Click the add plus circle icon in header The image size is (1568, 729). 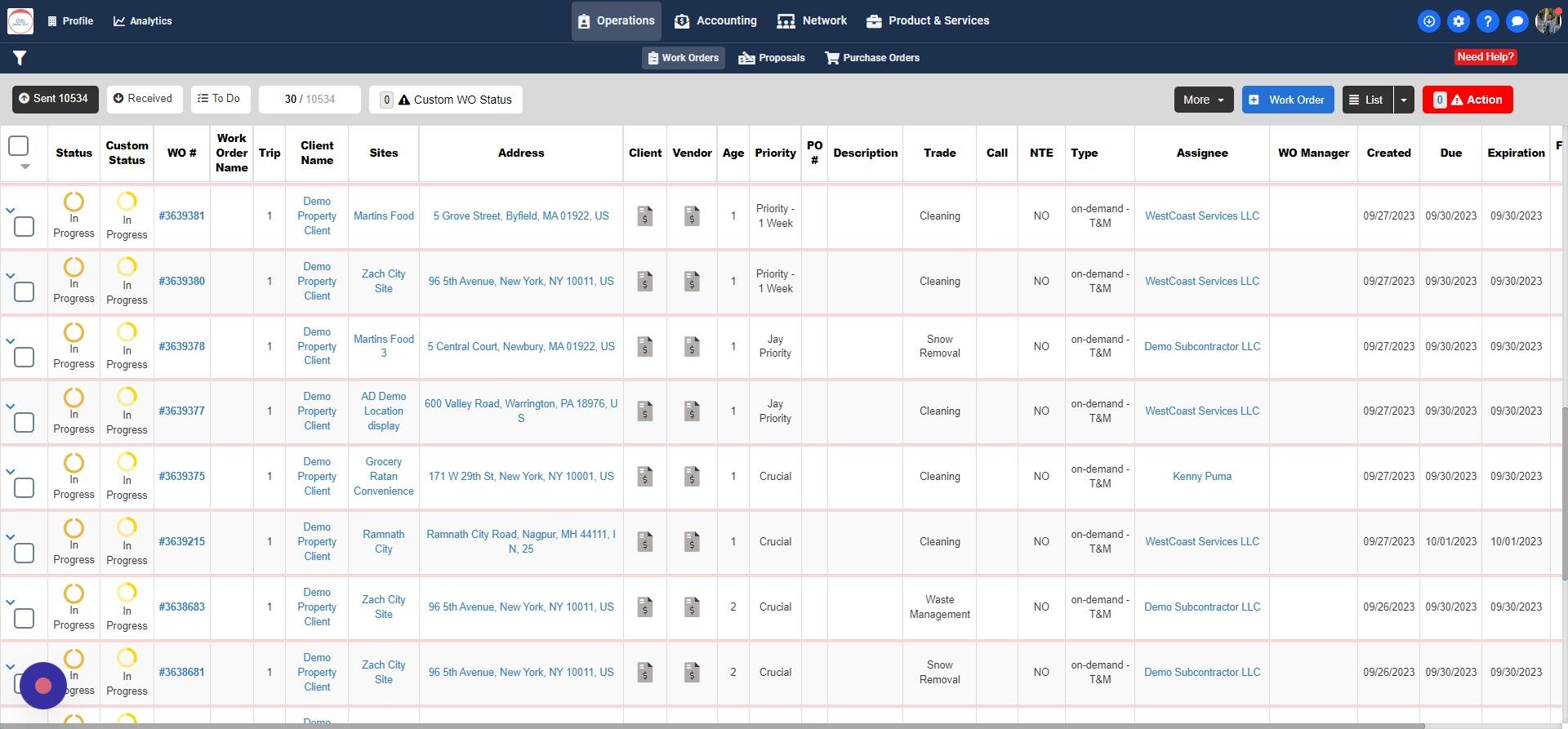[x=1429, y=21]
